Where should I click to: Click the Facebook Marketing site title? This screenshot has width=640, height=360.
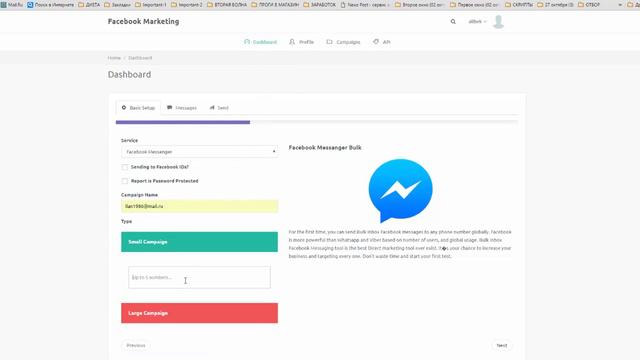pyautogui.click(x=143, y=22)
